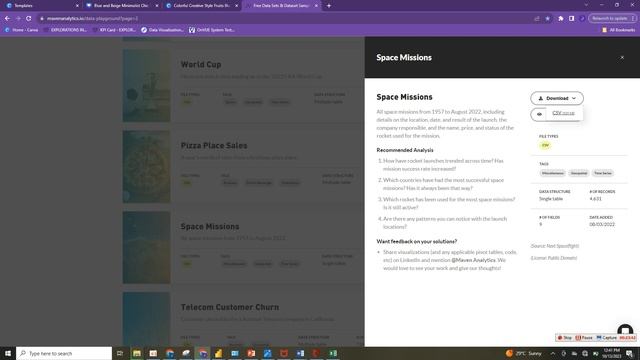Screen dimensions: 640x360
Task: Switch to Blue and Beige Minimalist tab
Action: (122, 6)
